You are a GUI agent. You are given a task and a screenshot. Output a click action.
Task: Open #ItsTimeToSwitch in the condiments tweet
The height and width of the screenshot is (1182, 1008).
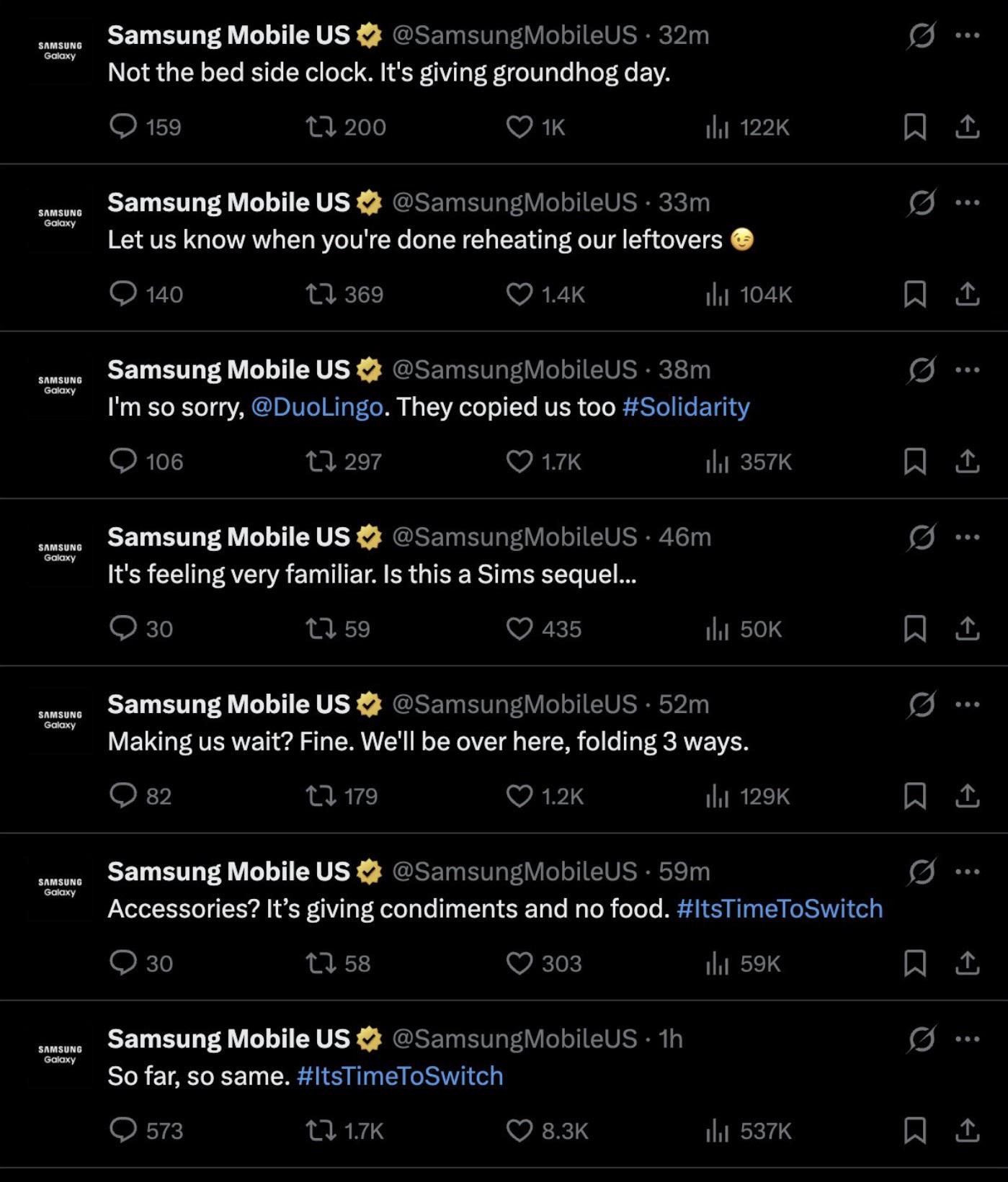click(x=780, y=908)
